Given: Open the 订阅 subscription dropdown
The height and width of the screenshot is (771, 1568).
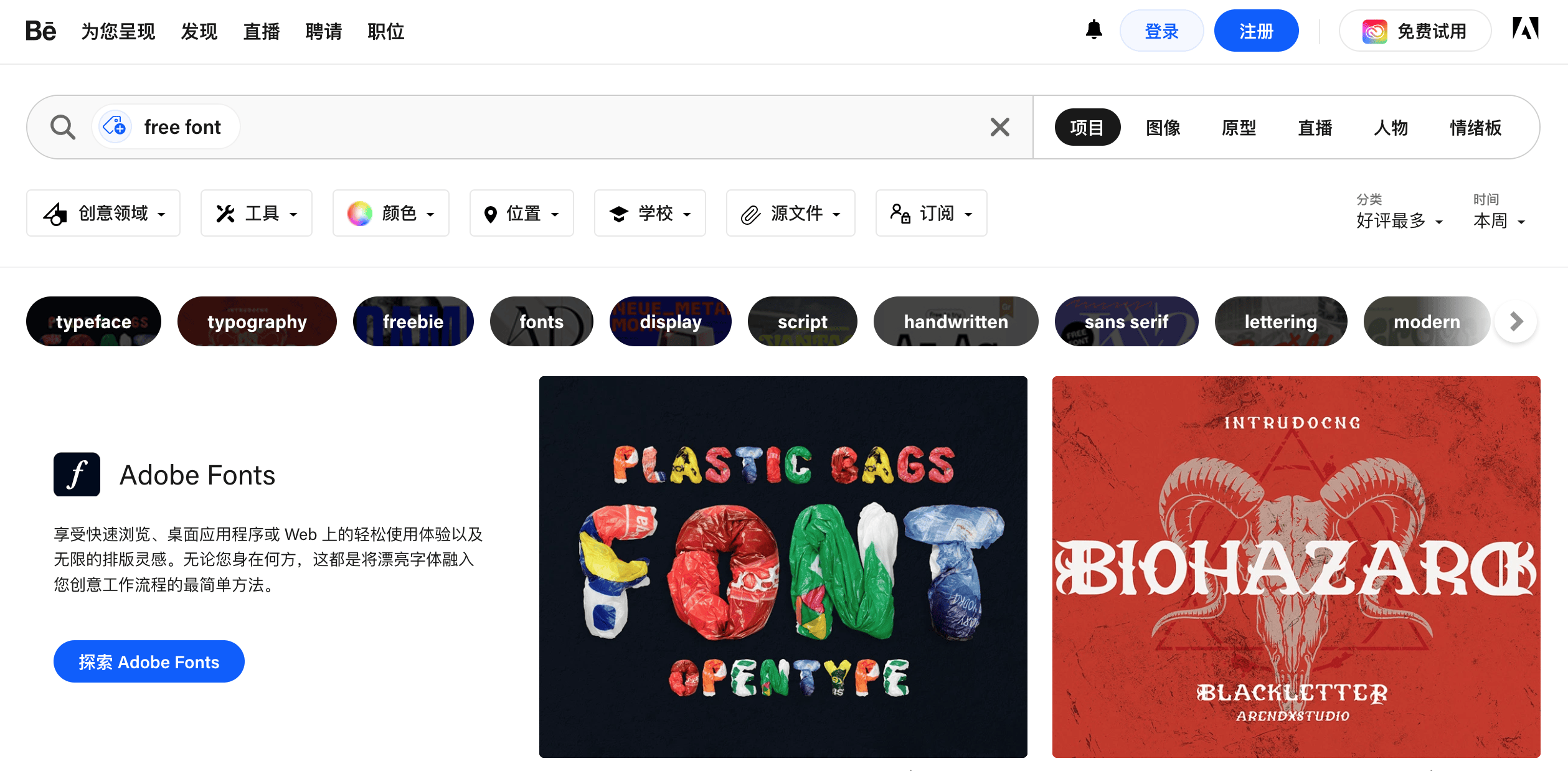Looking at the screenshot, I should 932,213.
